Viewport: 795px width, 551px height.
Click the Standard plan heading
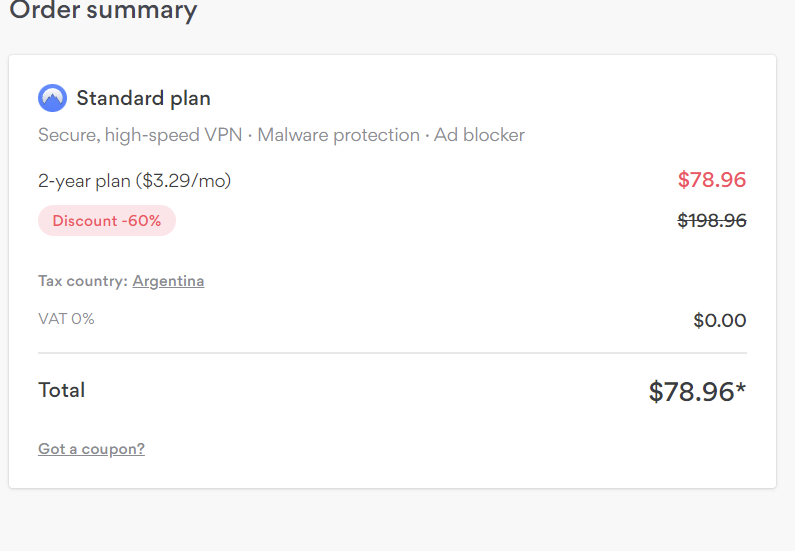pos(143,98)
